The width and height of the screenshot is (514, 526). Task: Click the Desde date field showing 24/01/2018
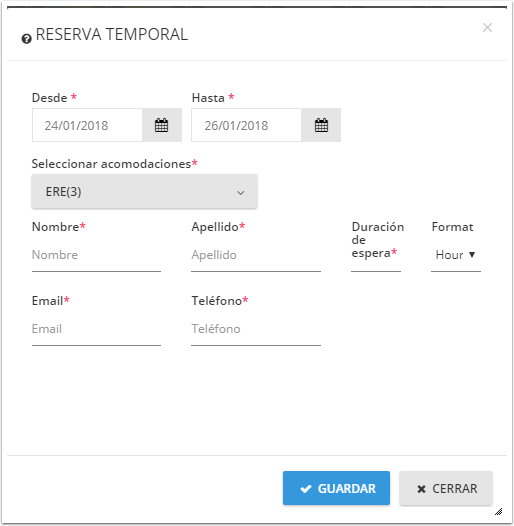(87, 125)
